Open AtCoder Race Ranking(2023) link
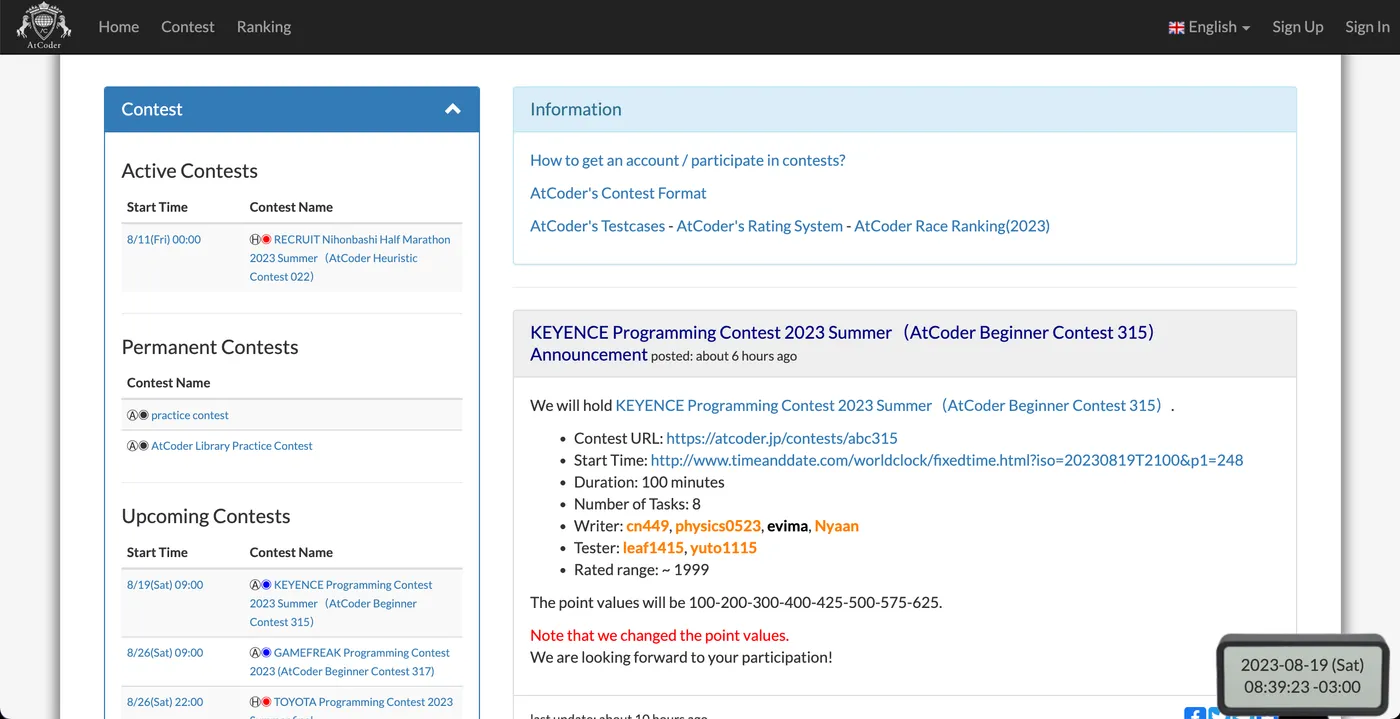The image size is (1400, 719). [952, 226]
